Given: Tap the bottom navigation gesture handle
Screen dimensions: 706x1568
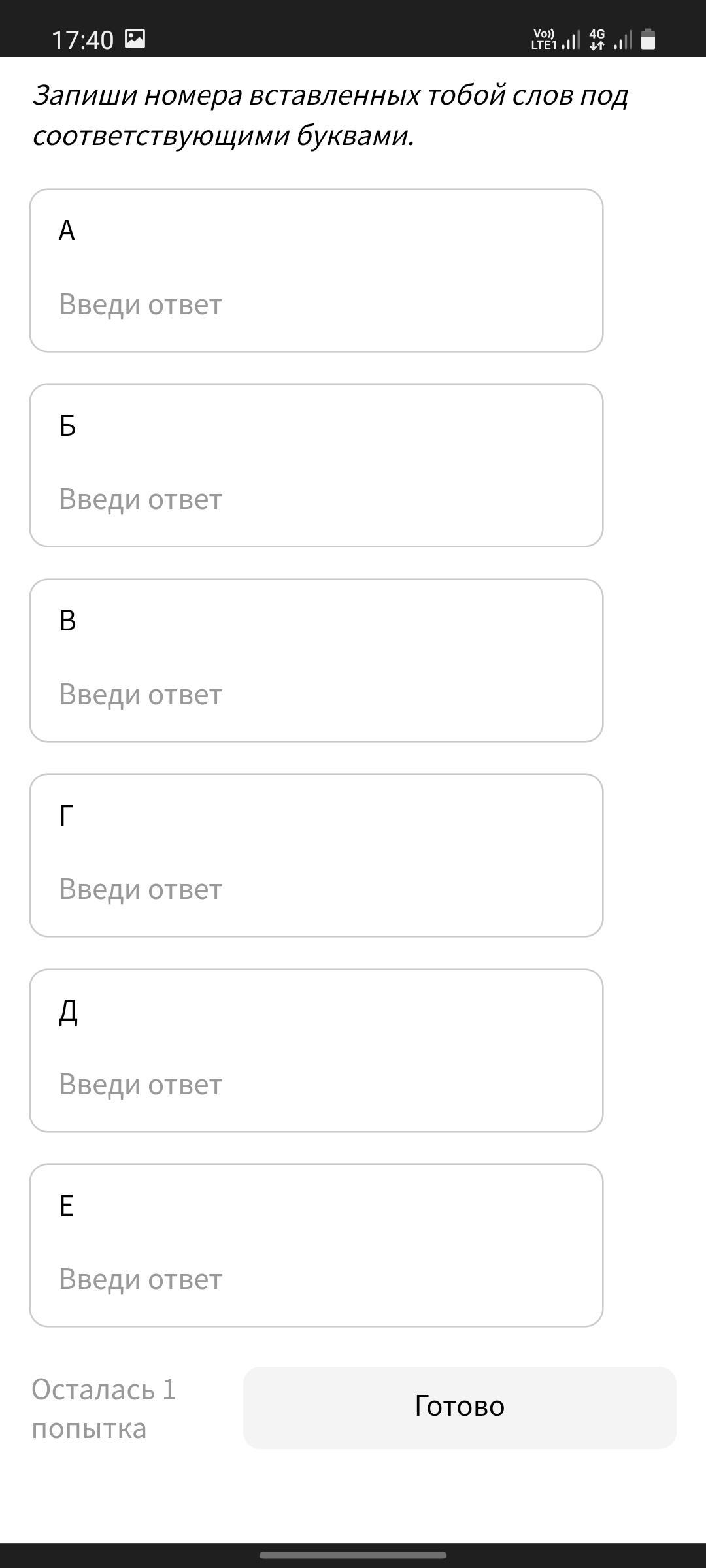Looking at the screenshot, I should point(353,1555).
